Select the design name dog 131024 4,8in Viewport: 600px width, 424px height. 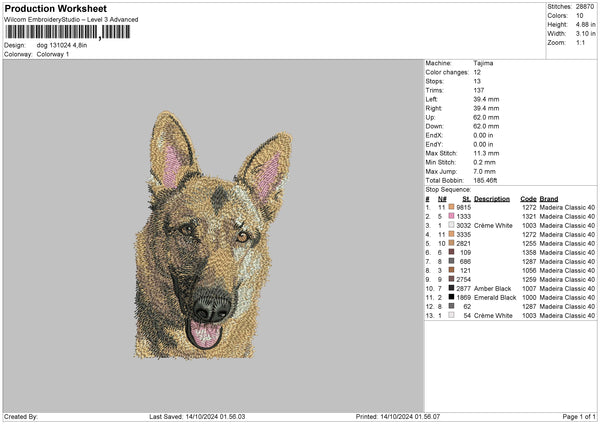60,45
